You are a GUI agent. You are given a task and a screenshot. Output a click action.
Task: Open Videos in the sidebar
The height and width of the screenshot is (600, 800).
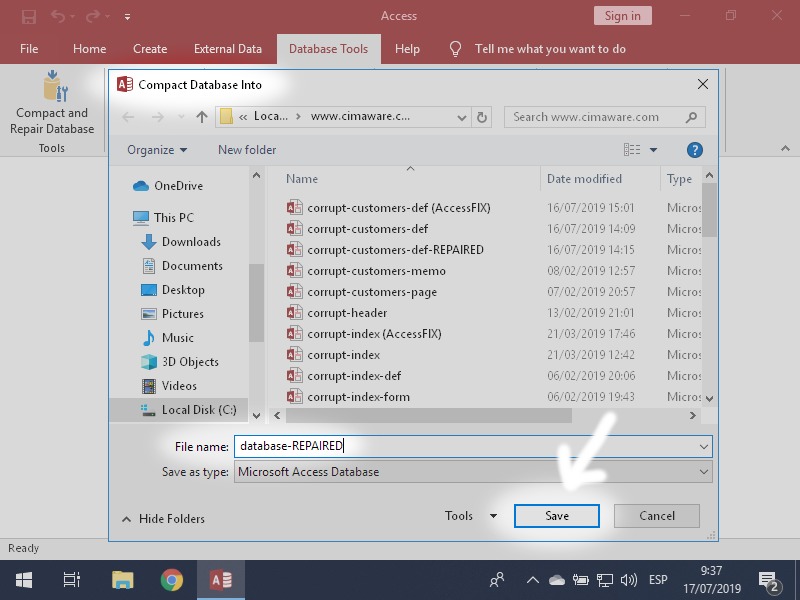169,386
